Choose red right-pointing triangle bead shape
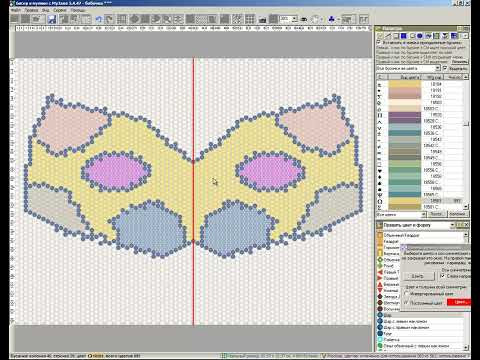Viewport: 480px width, 360px height. pyautogui.click(x=380, y=278)
